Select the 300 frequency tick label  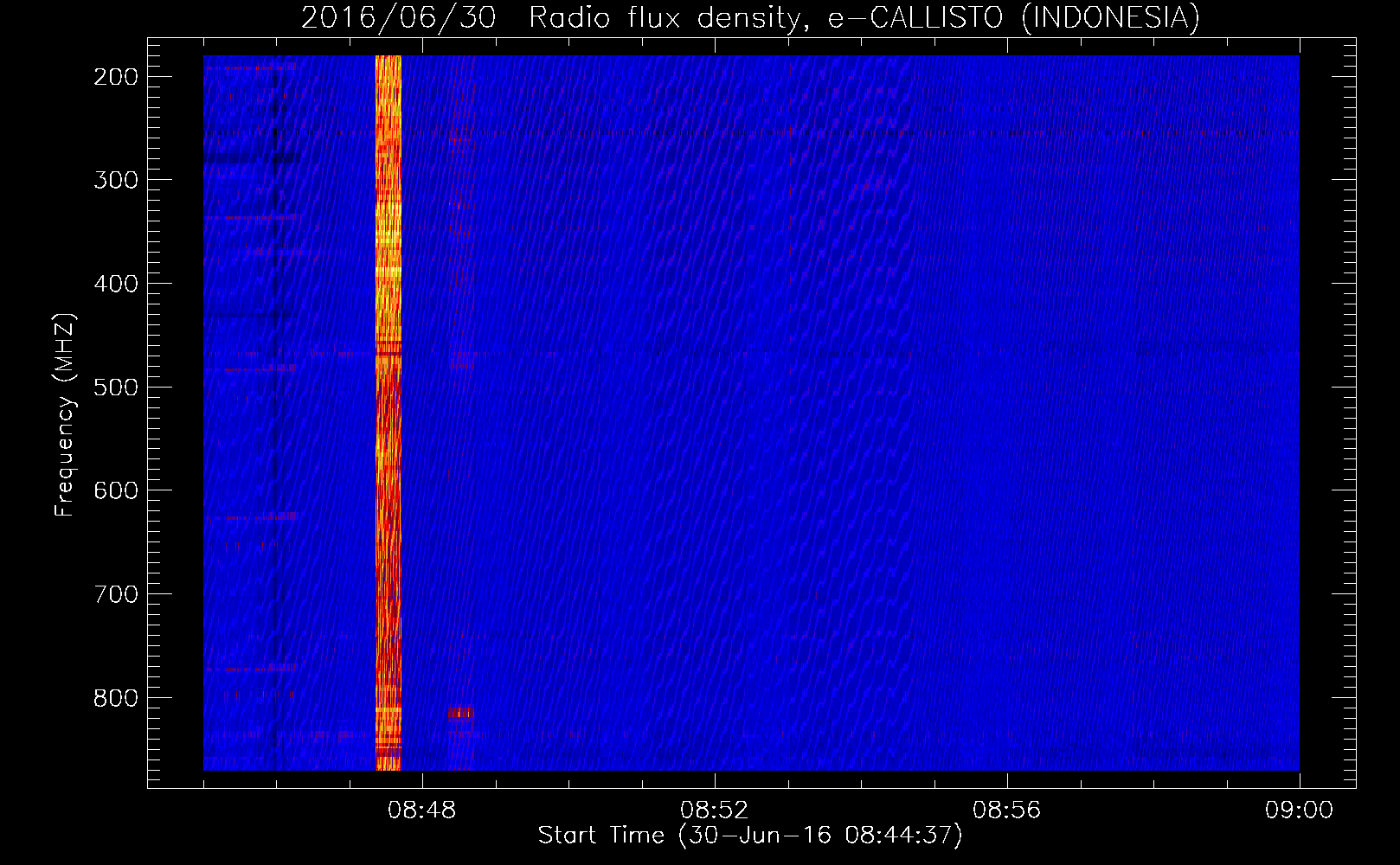point(116,180)
